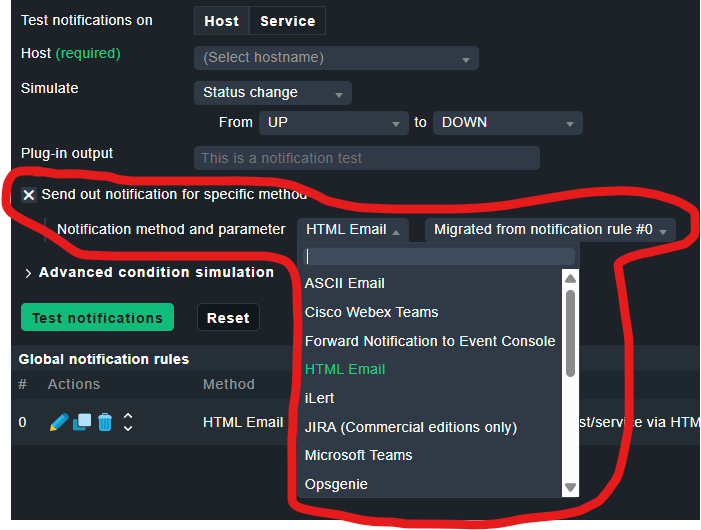Open the To state DOWN dropdown
The height and width of the screenshot is (530, 701).
pos(507,123)
